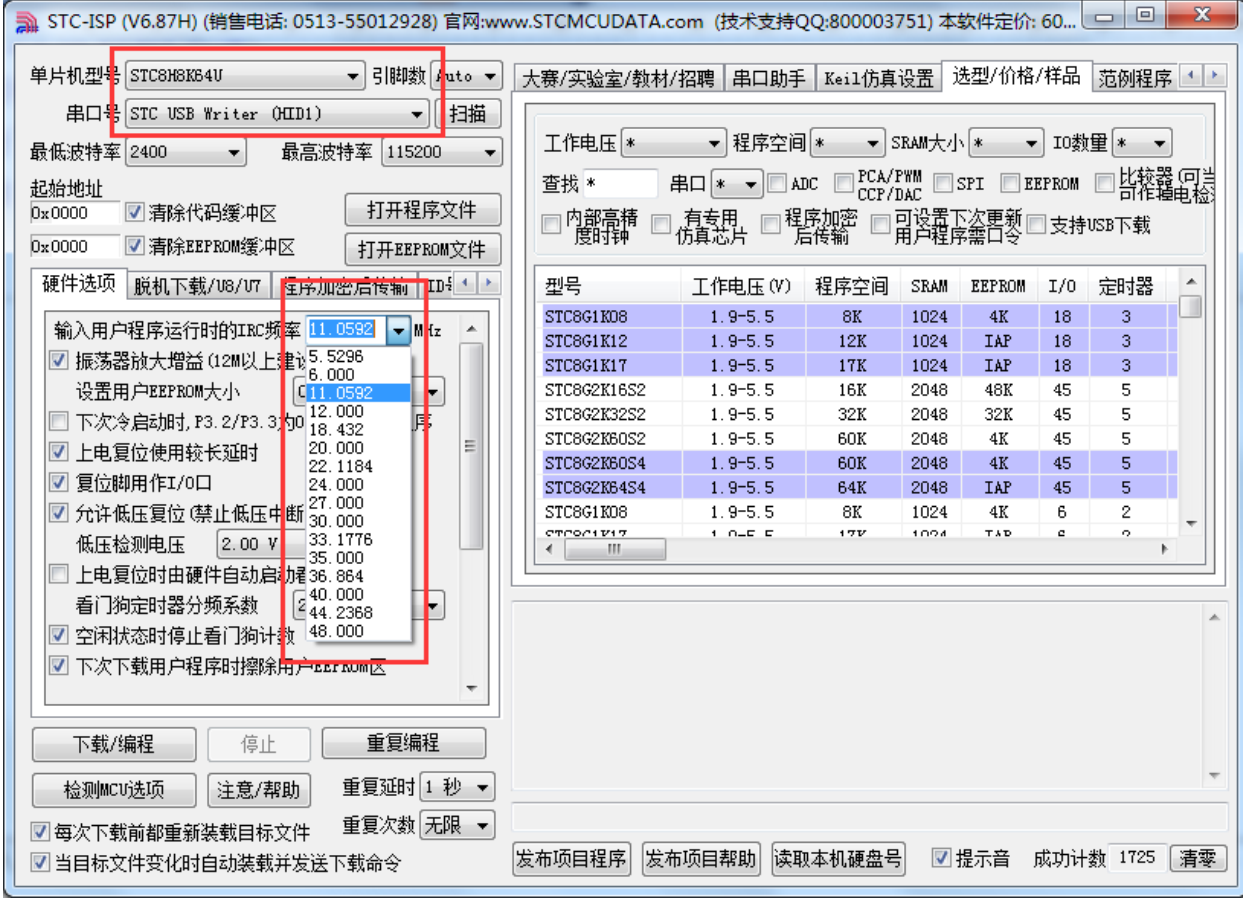The image size is (1243, 898).
Task: Click right arrow of chip table horizontal scrollbar
Action: 1162,549
